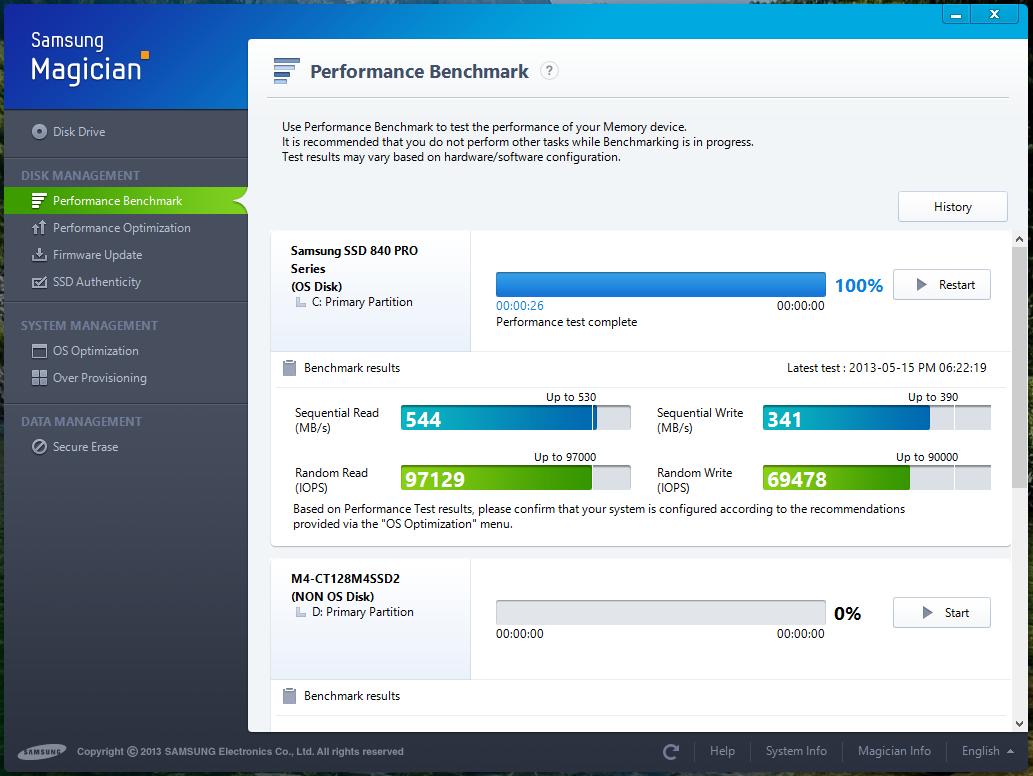Image resolution: width=1033 pixels, height=776 pixels.
Task: Click the scrollbar up arrow
Action: tap(1019, 239)
